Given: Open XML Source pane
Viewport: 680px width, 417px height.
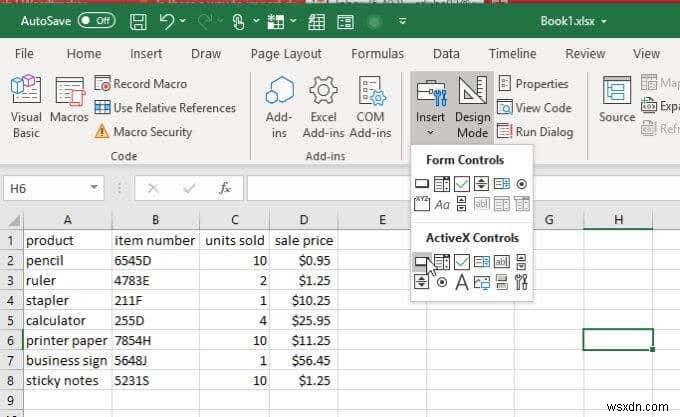Looking at the screenshot, I should (x=617, y=100).
